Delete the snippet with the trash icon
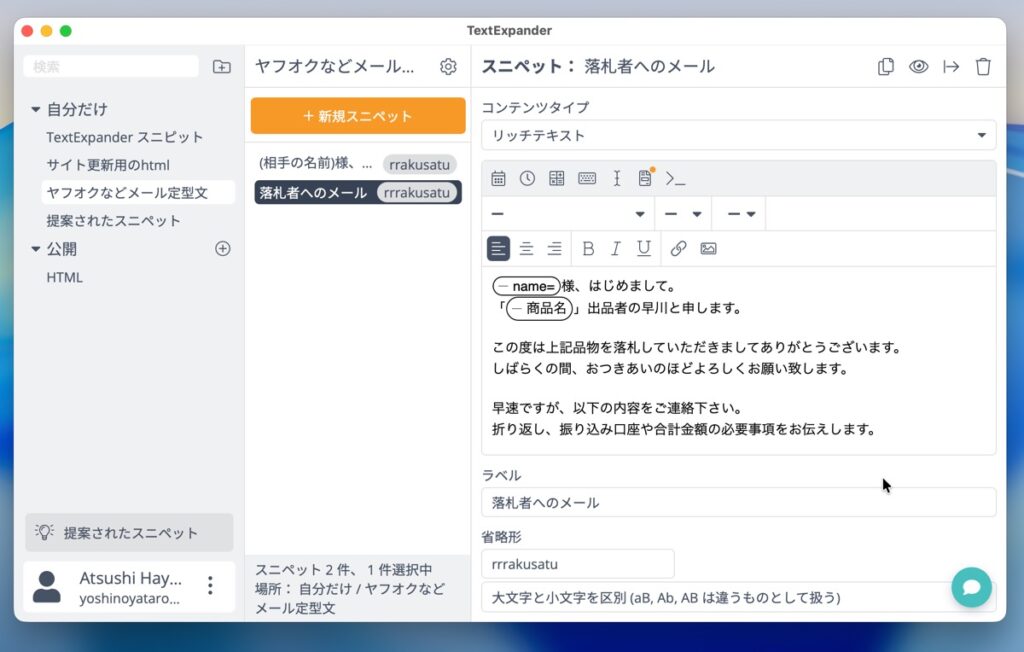 pyautogui.click(x=983, y=67)
